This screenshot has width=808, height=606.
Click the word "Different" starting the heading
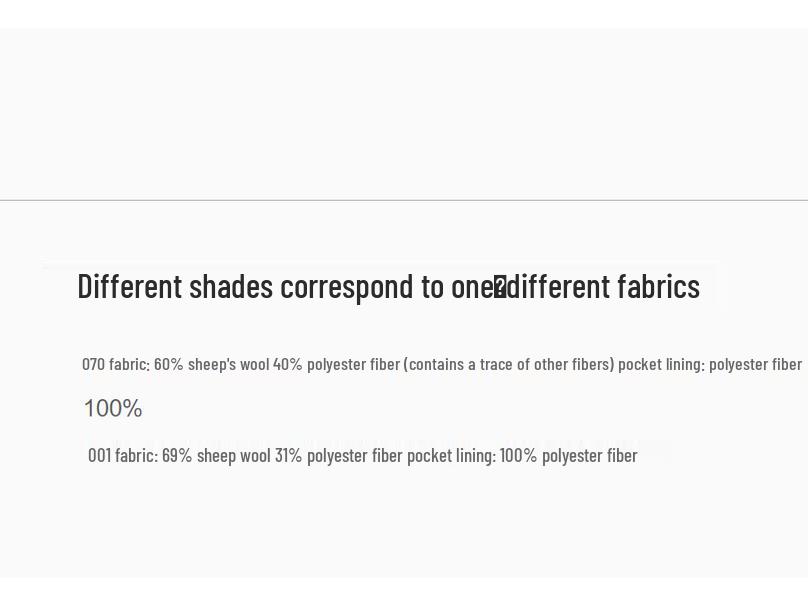pyautogui.click(x=130, y=287)
